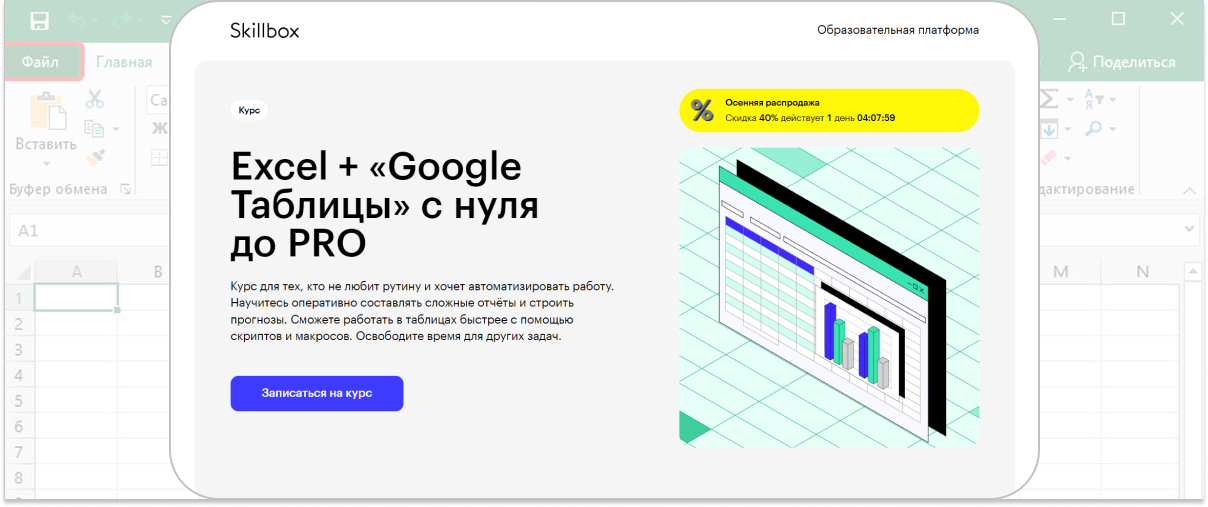Expand the formula bar chevron
The height and width of the screenshot is (507, 1208).
(1189, 230)
